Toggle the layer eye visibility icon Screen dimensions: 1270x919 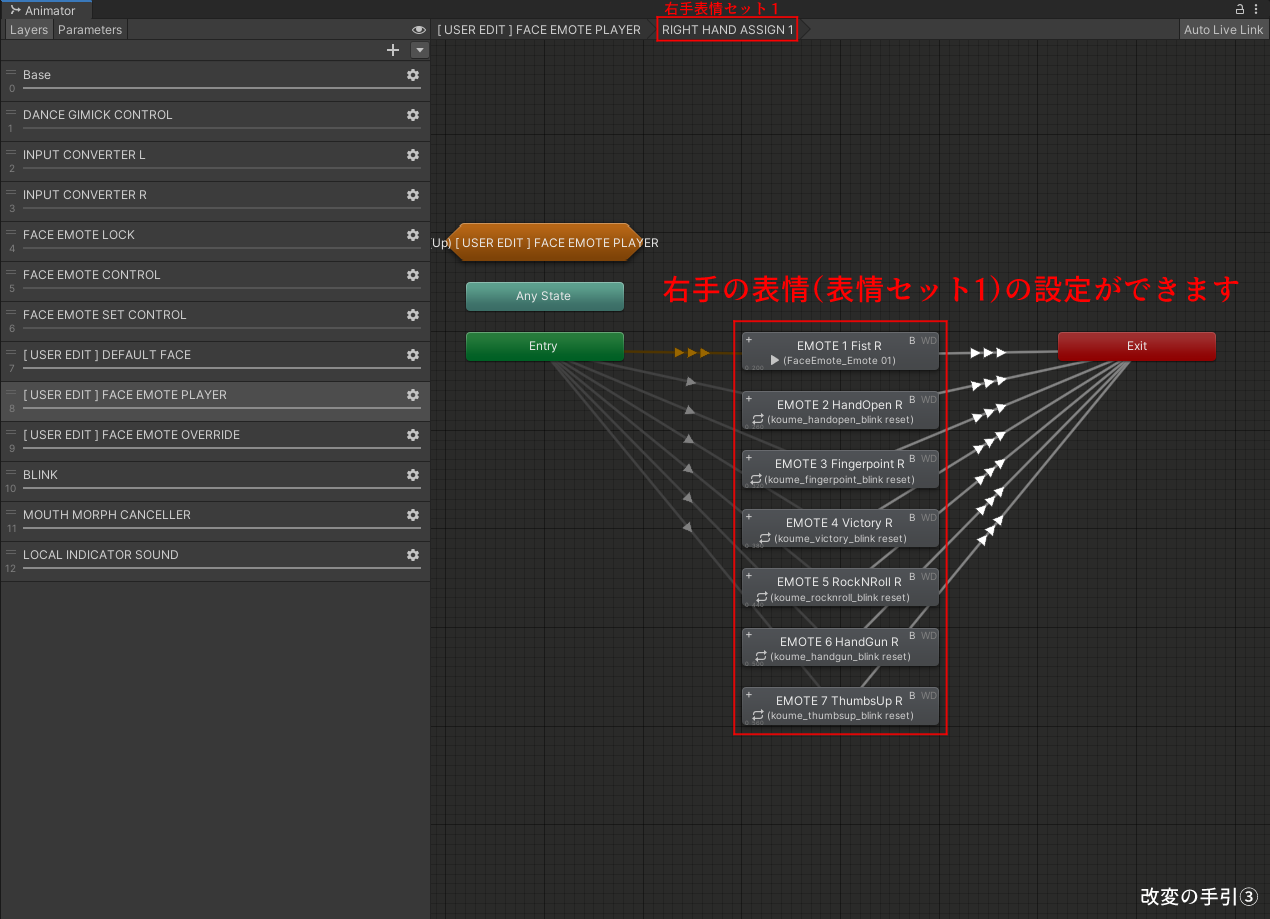[x=418, y=29]
